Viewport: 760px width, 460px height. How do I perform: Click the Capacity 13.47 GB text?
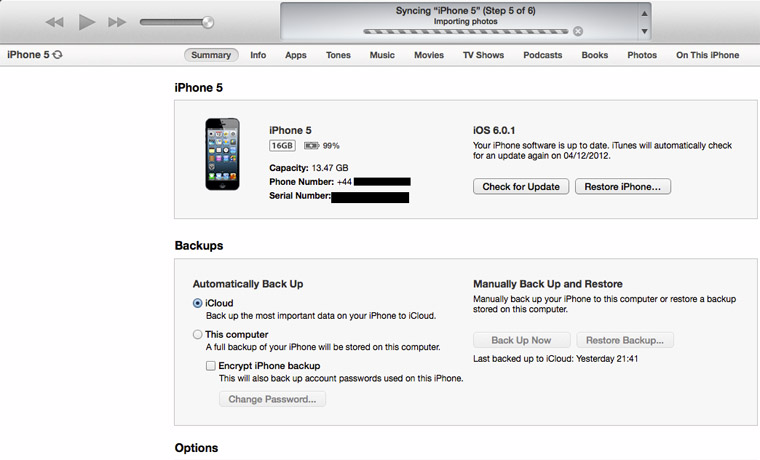pyautogui.click(x=309, y=168)
